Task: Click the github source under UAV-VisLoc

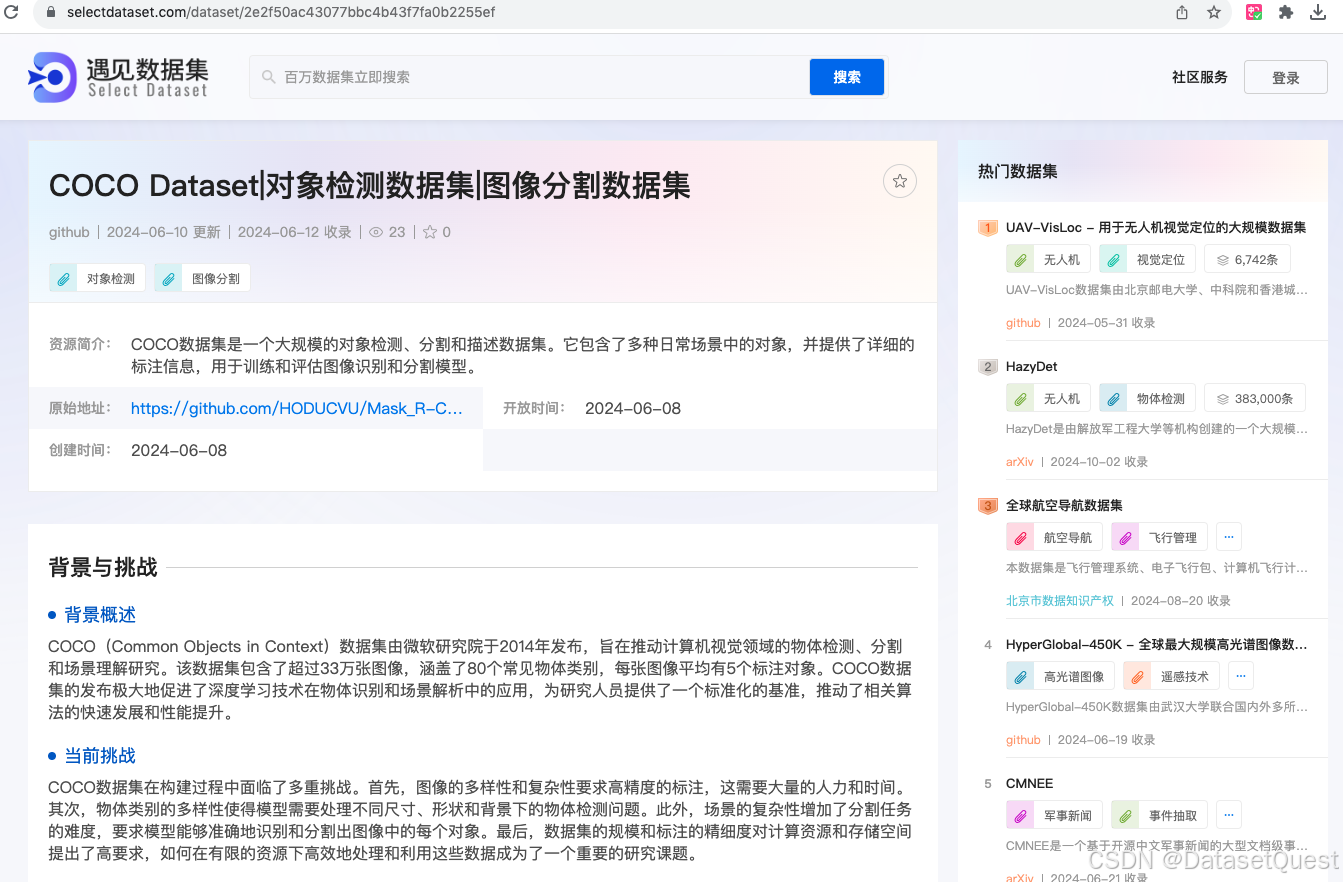Action: point(1023,323)
